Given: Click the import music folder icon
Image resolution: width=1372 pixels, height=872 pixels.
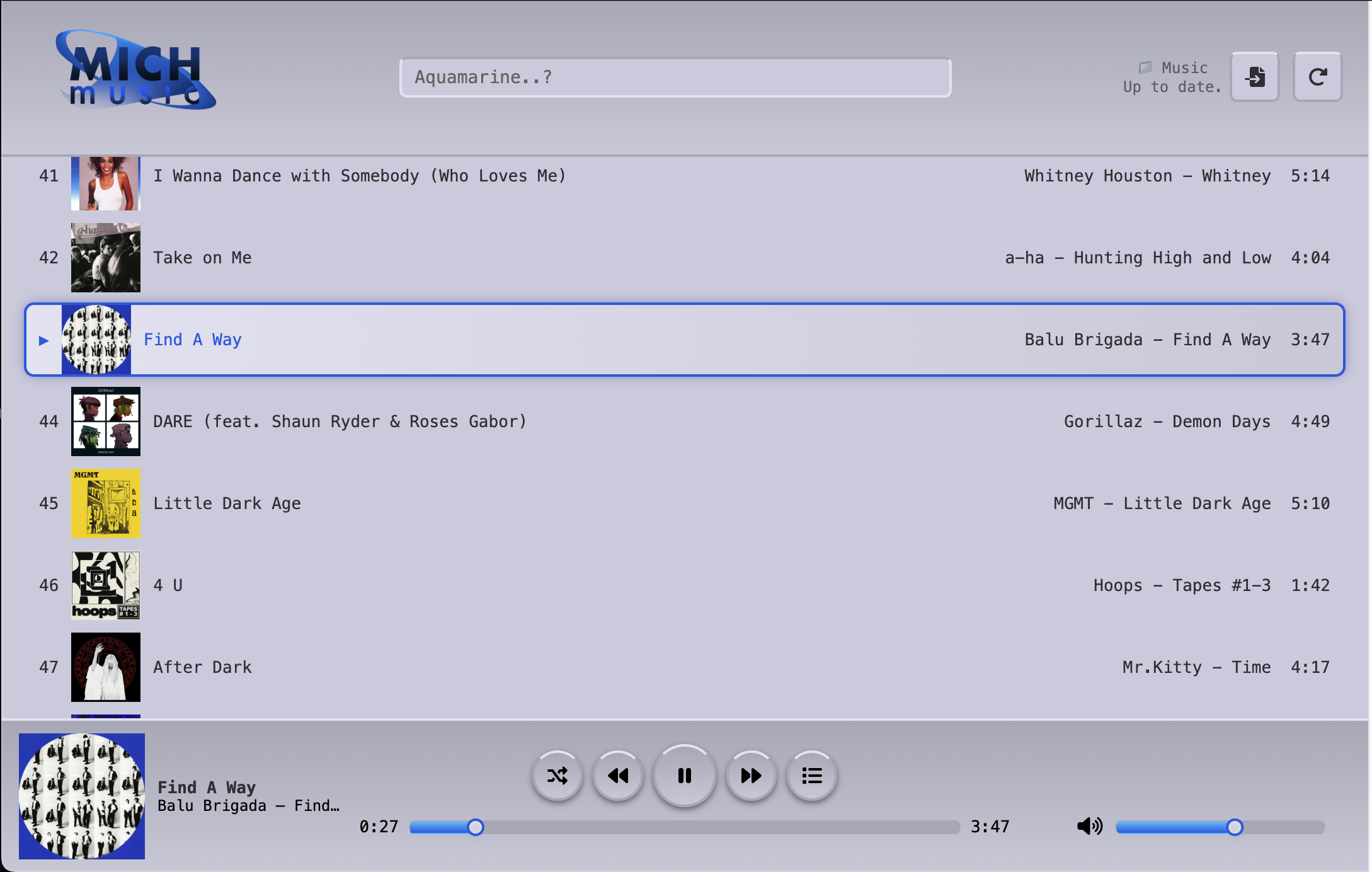Looking at the screenshot, I should coord(1255,77).
